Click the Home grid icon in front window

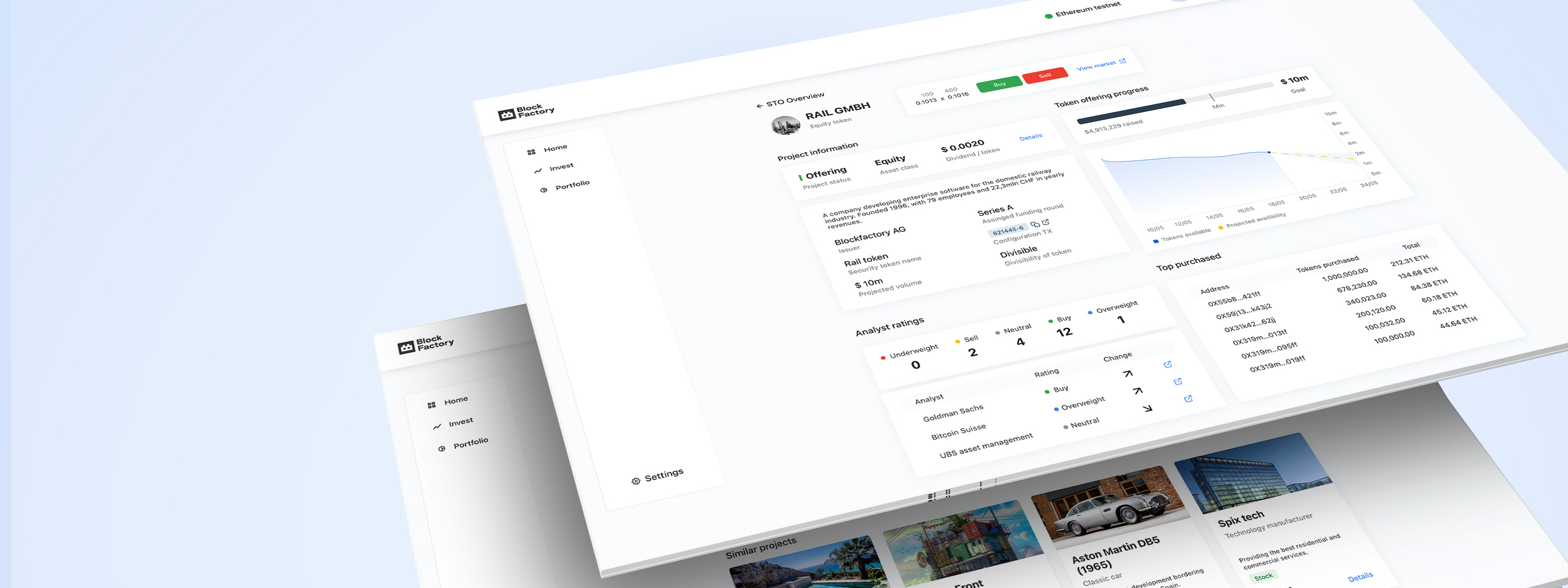point(532,152)
